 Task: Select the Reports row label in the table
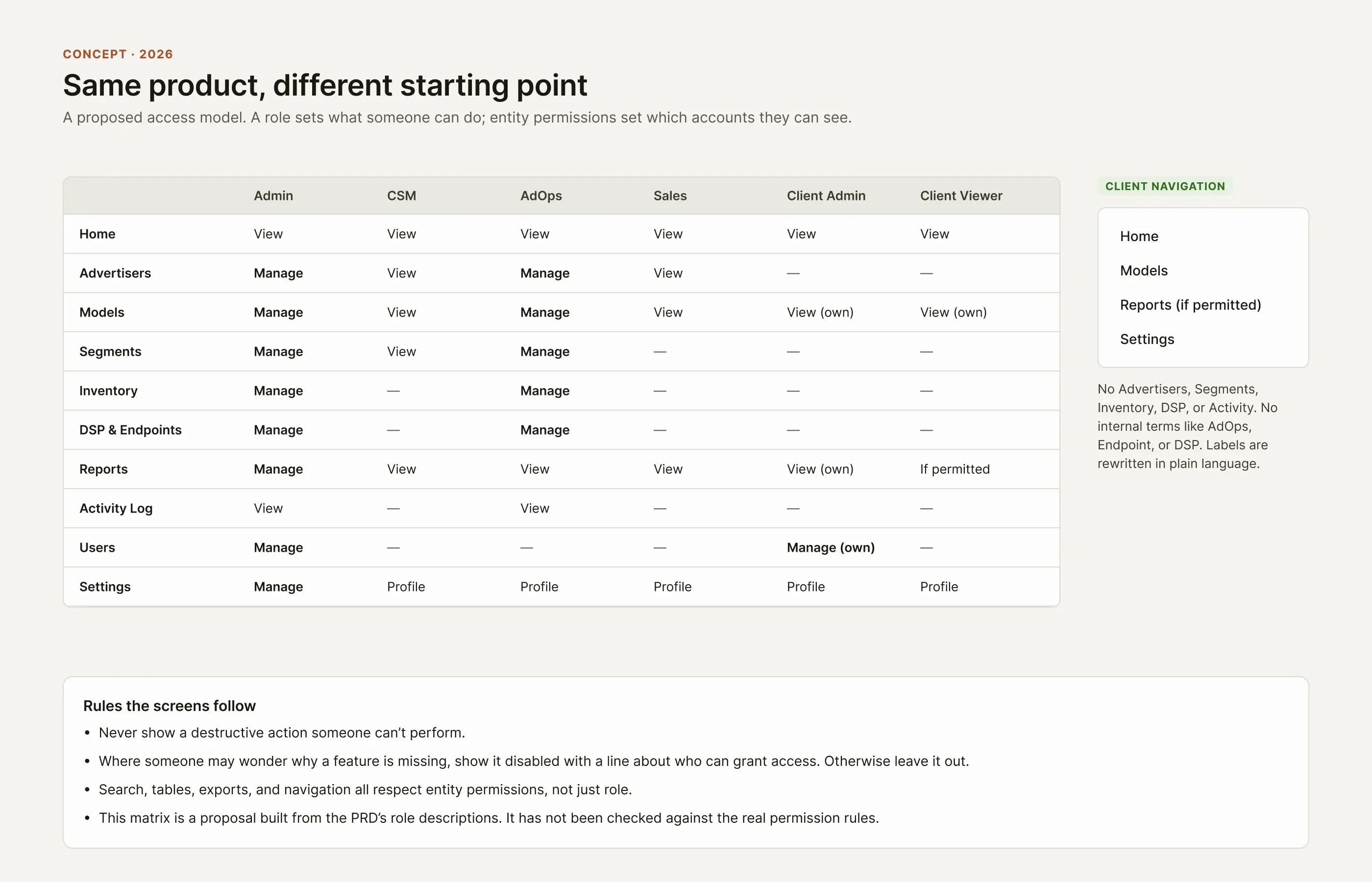tap(103, 469)
